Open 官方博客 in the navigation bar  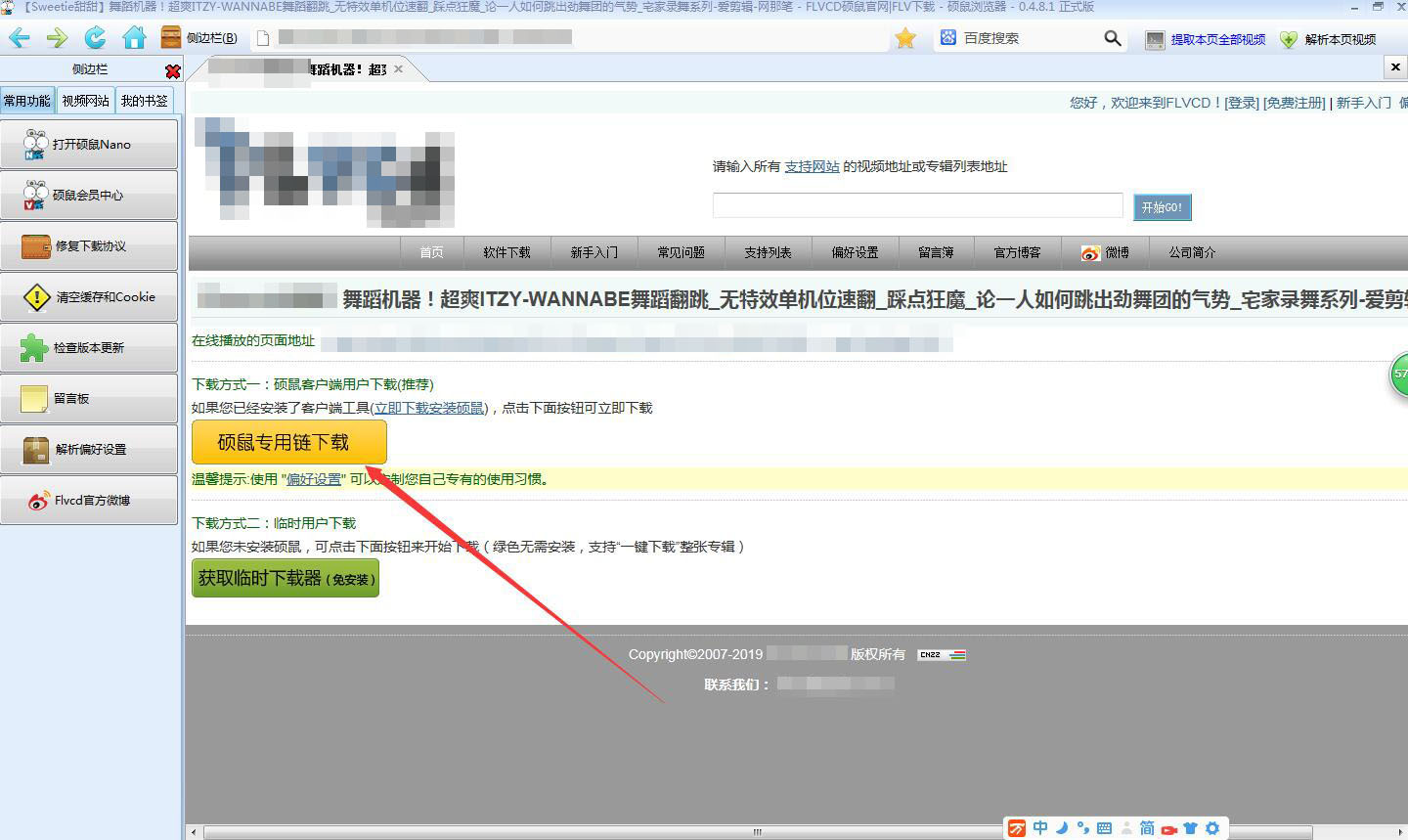[x=1017, y=252]
